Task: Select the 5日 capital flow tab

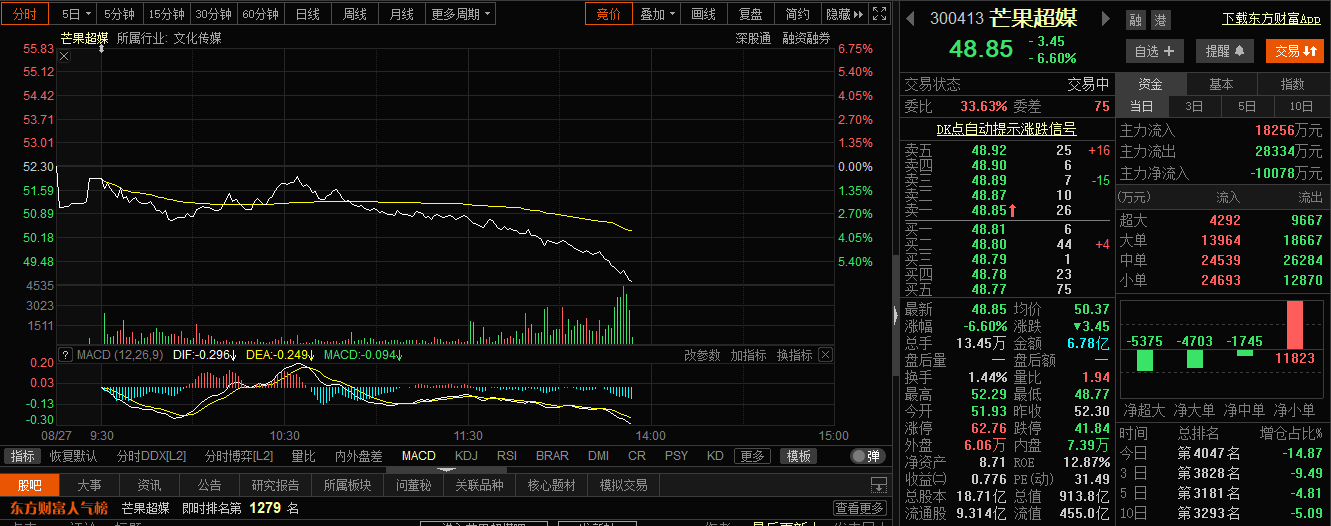Action: pyautogui.click(x=1247, y=106)
